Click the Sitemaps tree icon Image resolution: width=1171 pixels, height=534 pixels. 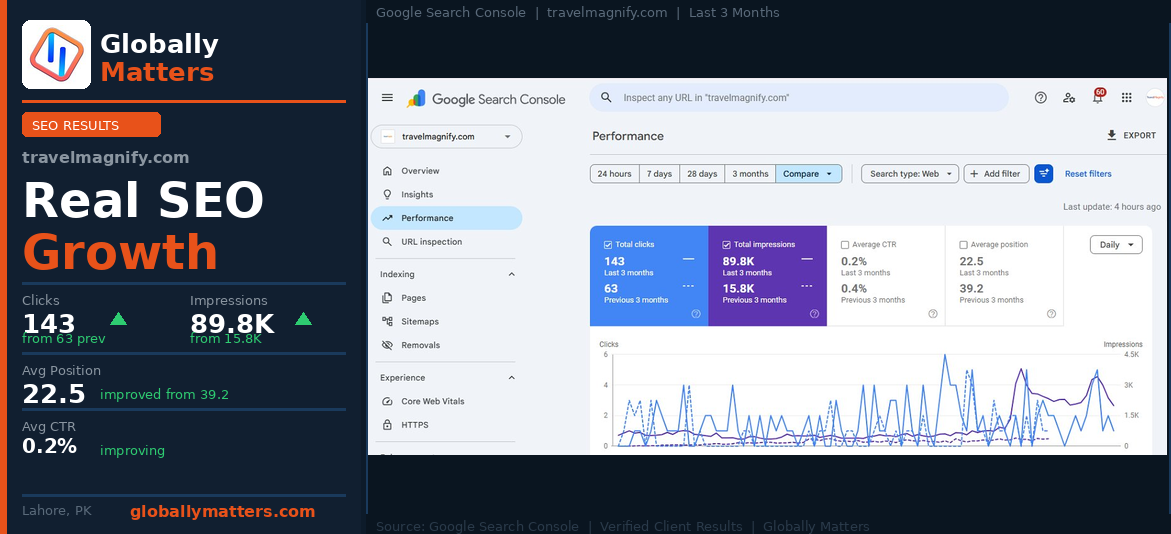[387, 321]
